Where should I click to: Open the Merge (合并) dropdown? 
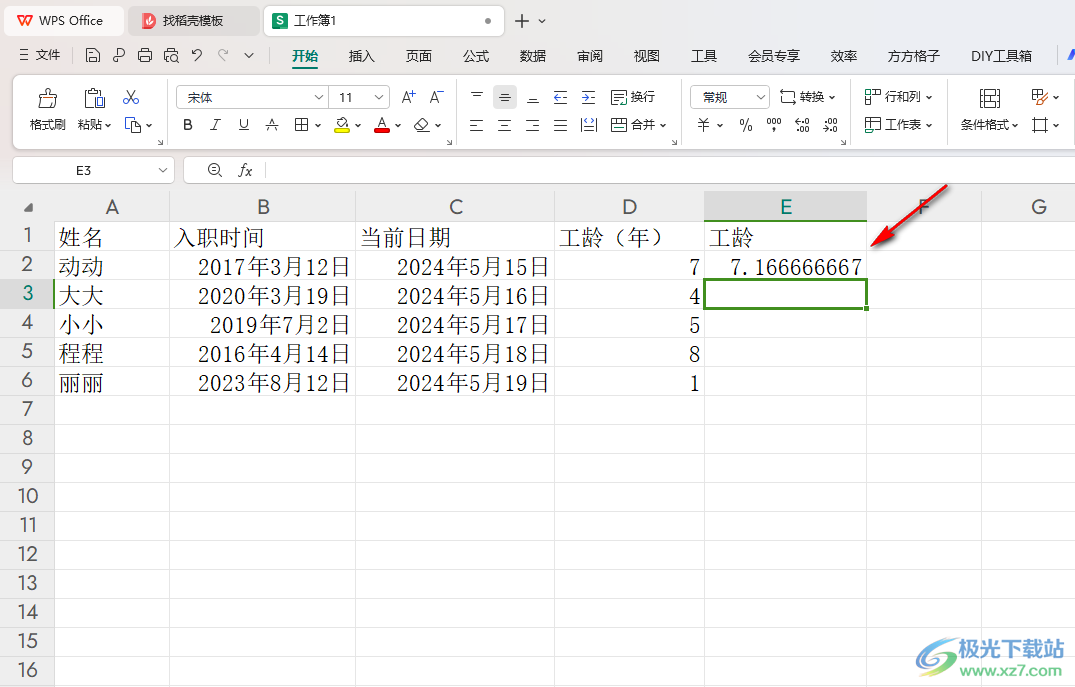coord(663,125)
